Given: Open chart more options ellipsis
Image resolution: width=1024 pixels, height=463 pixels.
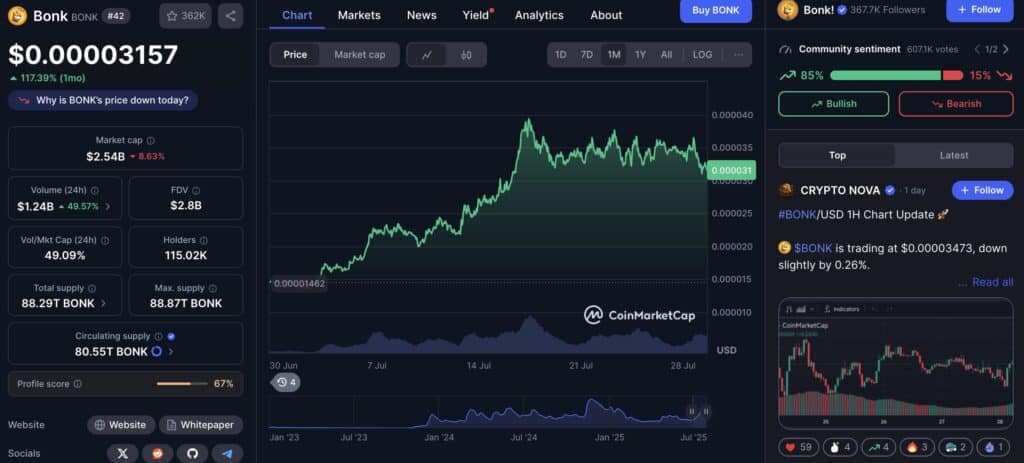Looking at the screenshot, I should pos(739,55).
